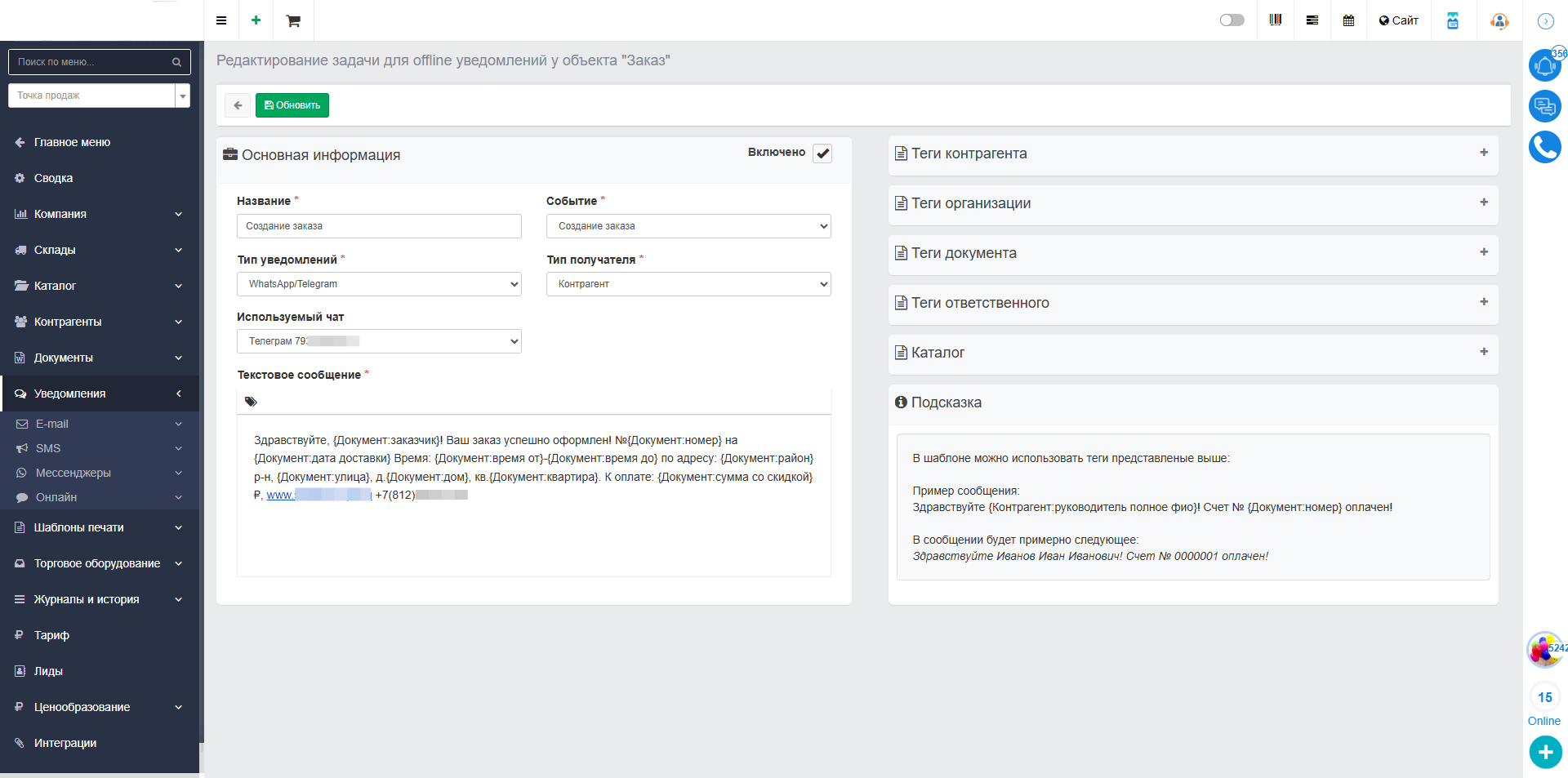Click the Название input field
Viewport: 1568px width, 778px height.
379,226
